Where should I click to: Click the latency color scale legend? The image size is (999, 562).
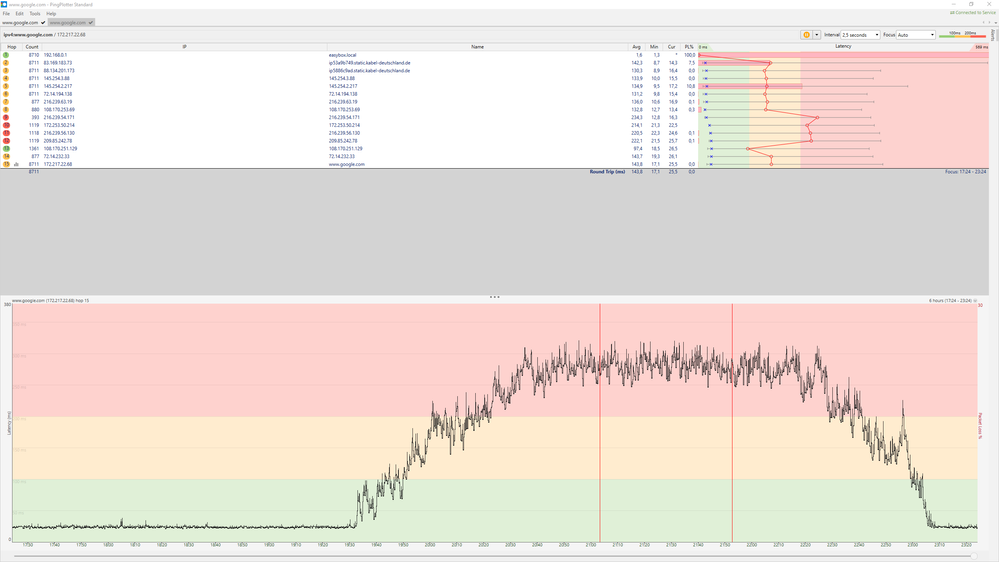pos(962,34)
